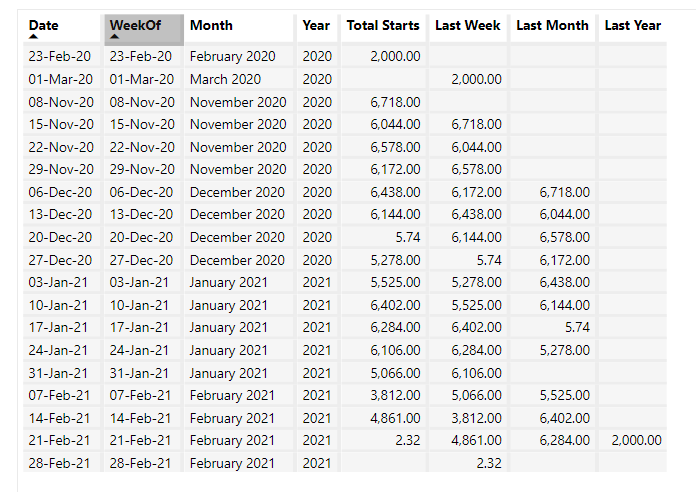This screenshot has width=696, height=492.
Task: Click WeekOf cell 15-Nov-20
Action: click(x=142, y=124)
